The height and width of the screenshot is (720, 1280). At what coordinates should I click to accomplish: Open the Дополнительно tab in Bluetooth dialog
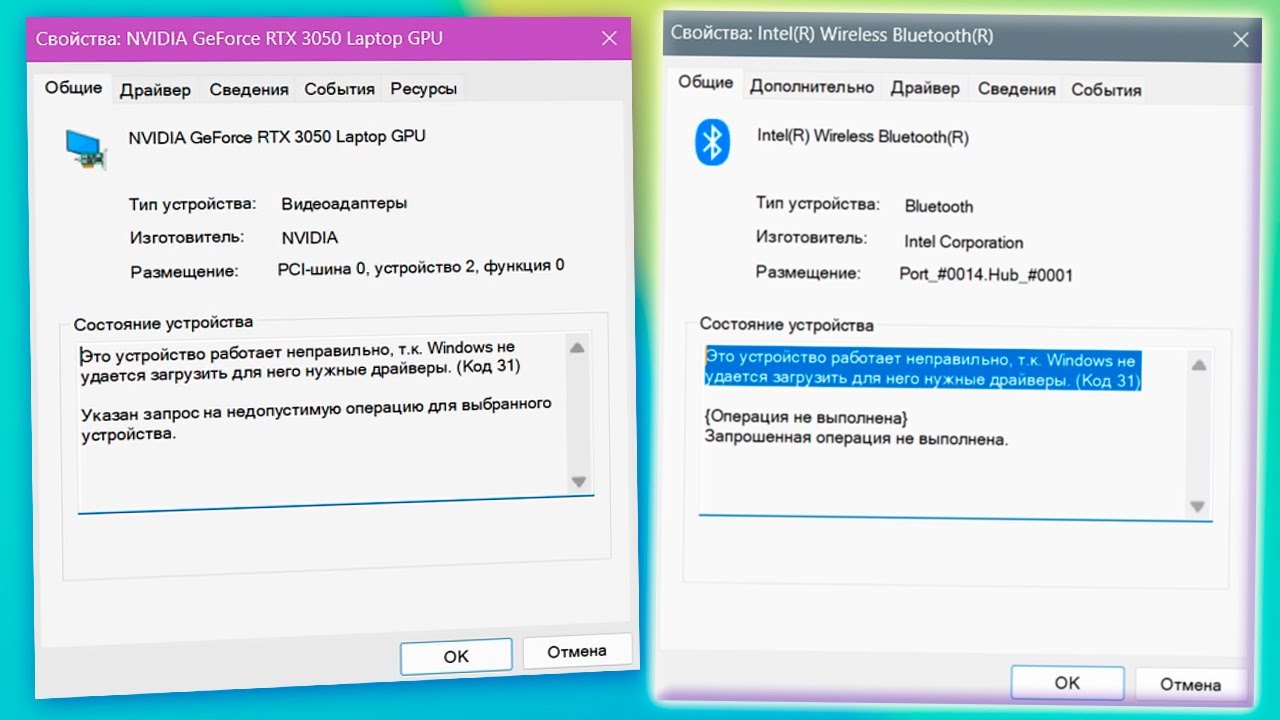(x=812, y=87)
